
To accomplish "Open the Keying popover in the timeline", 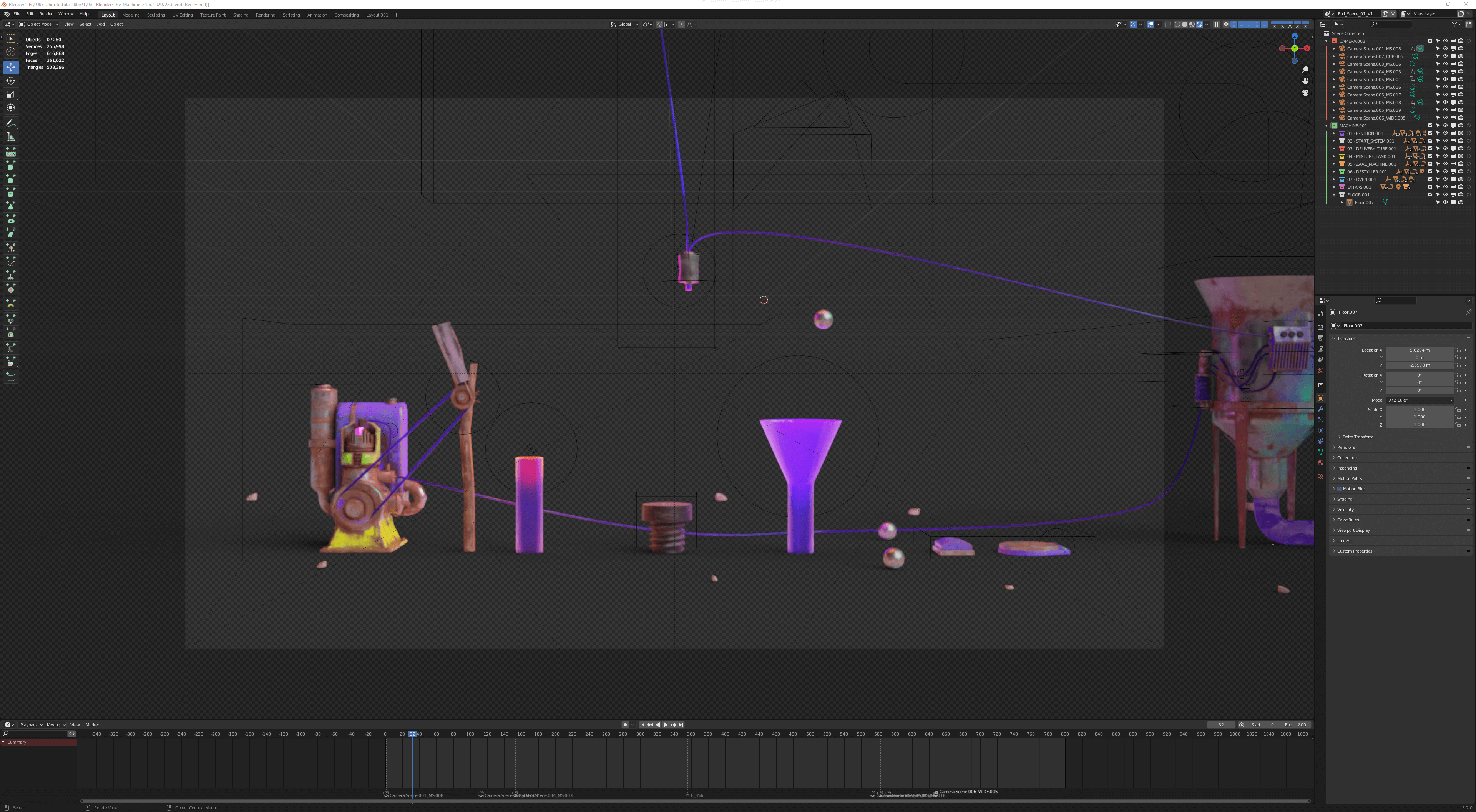I will pyautogui.click(x=55, y=725).
